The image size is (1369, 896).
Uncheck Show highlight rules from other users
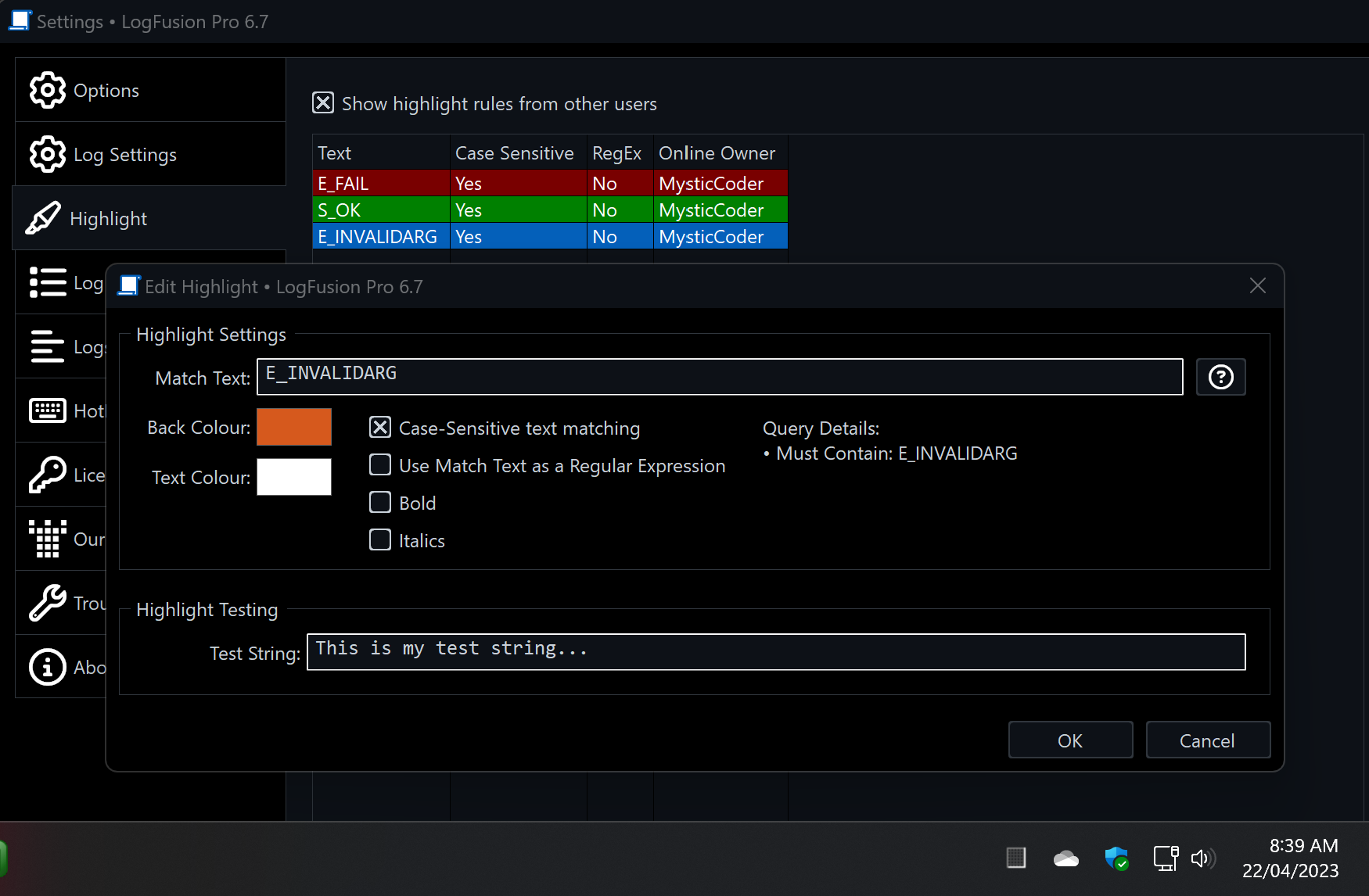click(x=323, y=103)
